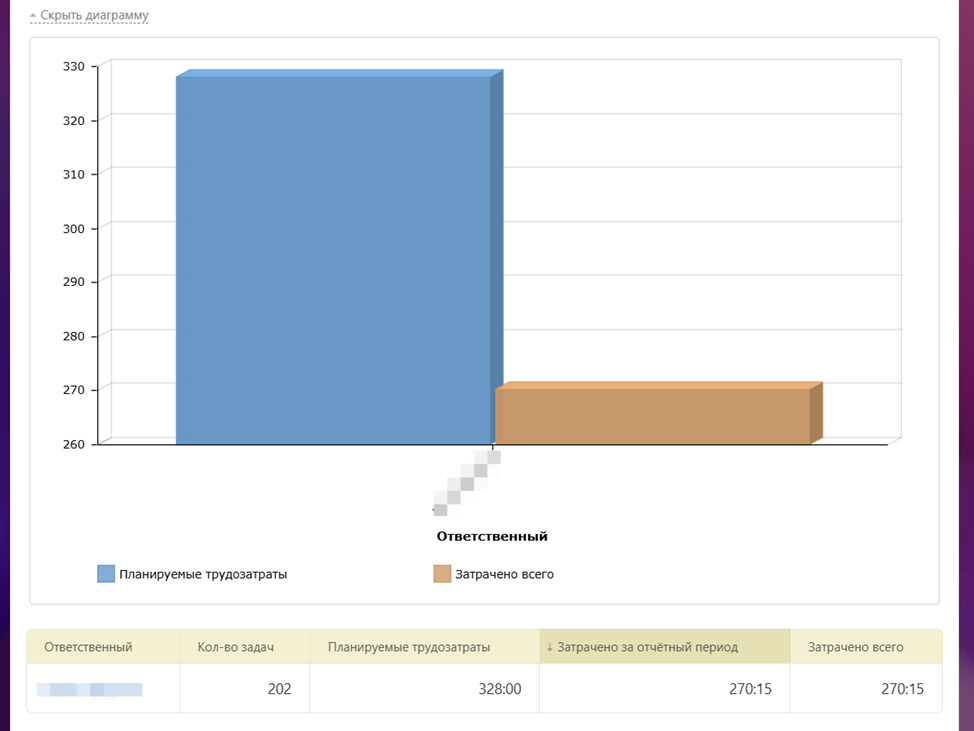Collapse chart using arrow before "Скрыть диаграмму"

tap(33, 17)
